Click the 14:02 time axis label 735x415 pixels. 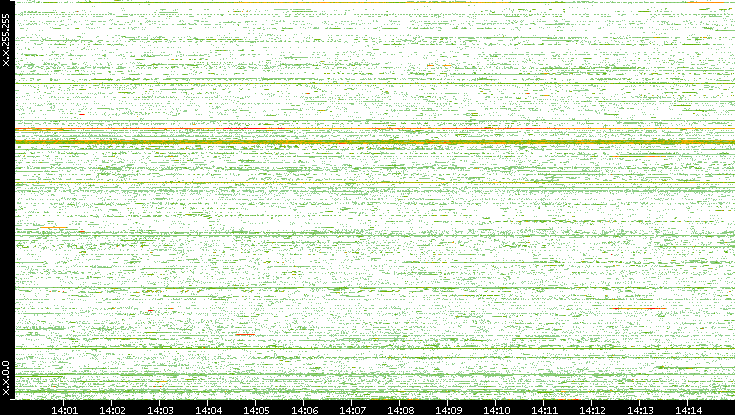coord(112,410)
